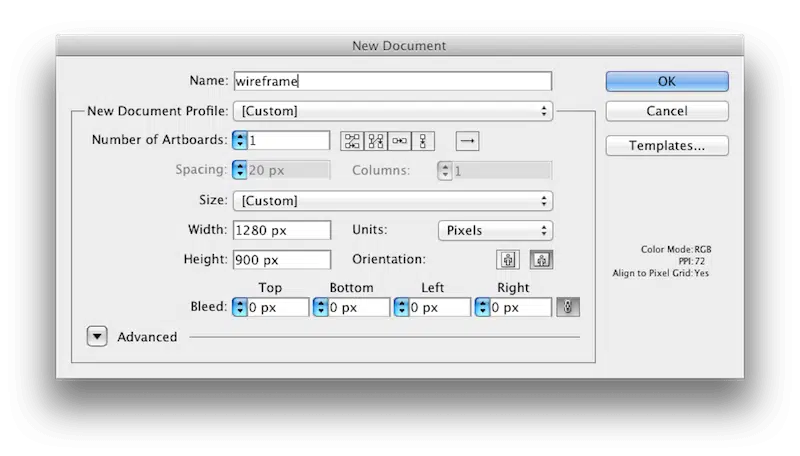Open the New Document Profile dropdown
Image resolution: width=800 pixels, height=456 pixels.
point(392,111)
